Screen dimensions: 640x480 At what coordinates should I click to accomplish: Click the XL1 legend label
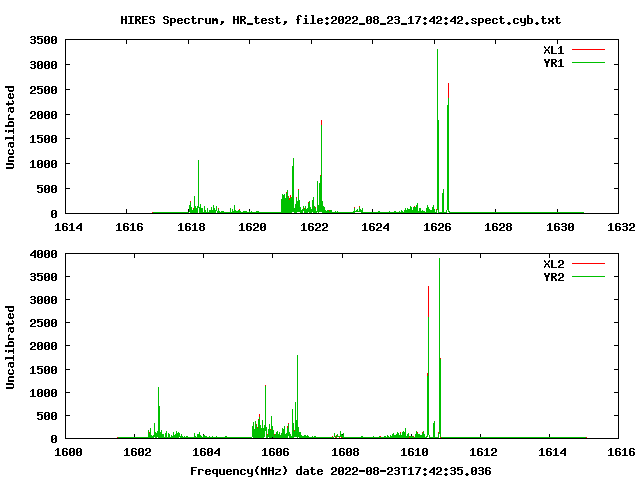[553, 50]
